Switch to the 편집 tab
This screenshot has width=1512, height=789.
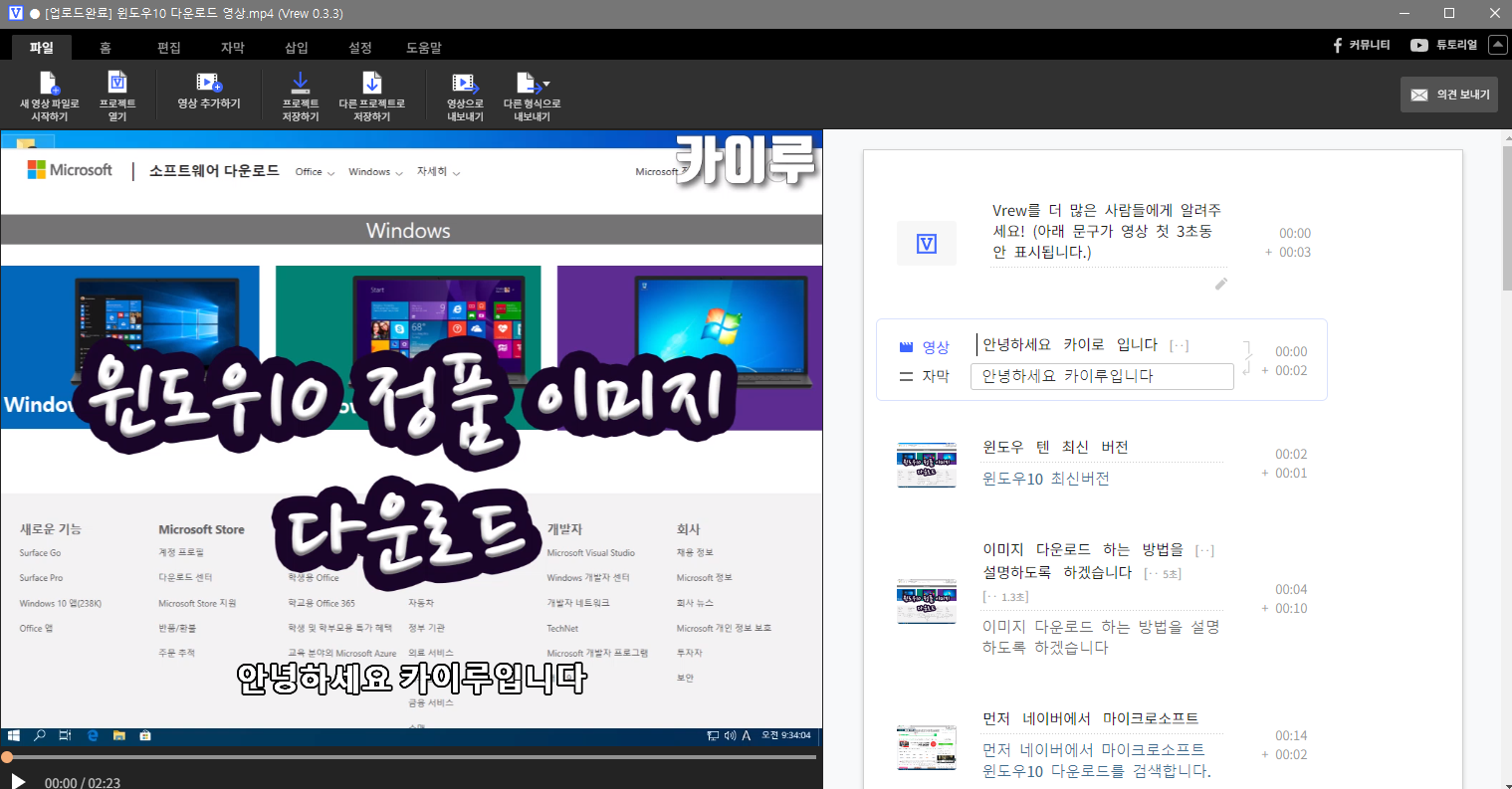click(x=168, y=48)
